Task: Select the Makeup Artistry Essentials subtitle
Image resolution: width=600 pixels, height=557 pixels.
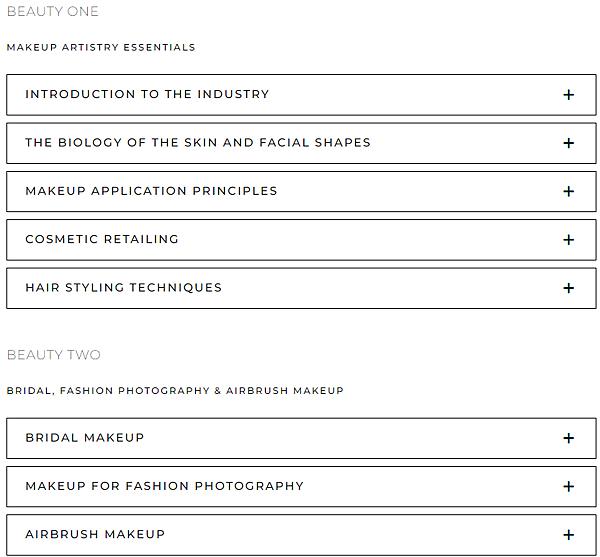Action: pyautogui.click(x=101, y=47)
